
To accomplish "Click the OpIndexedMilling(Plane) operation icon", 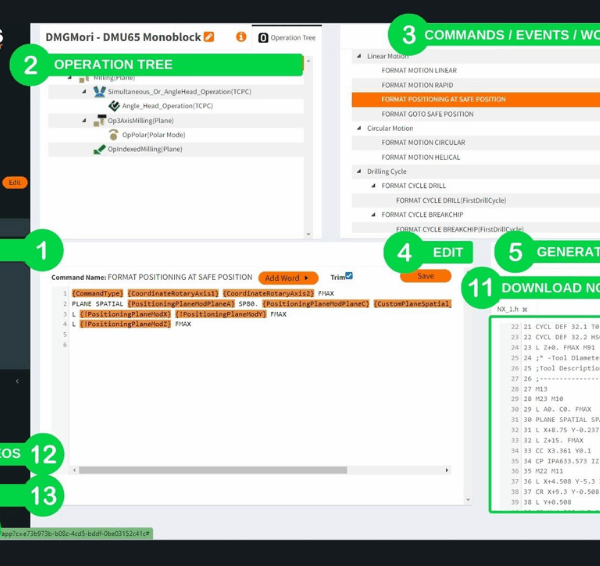I will click(99, 149).
